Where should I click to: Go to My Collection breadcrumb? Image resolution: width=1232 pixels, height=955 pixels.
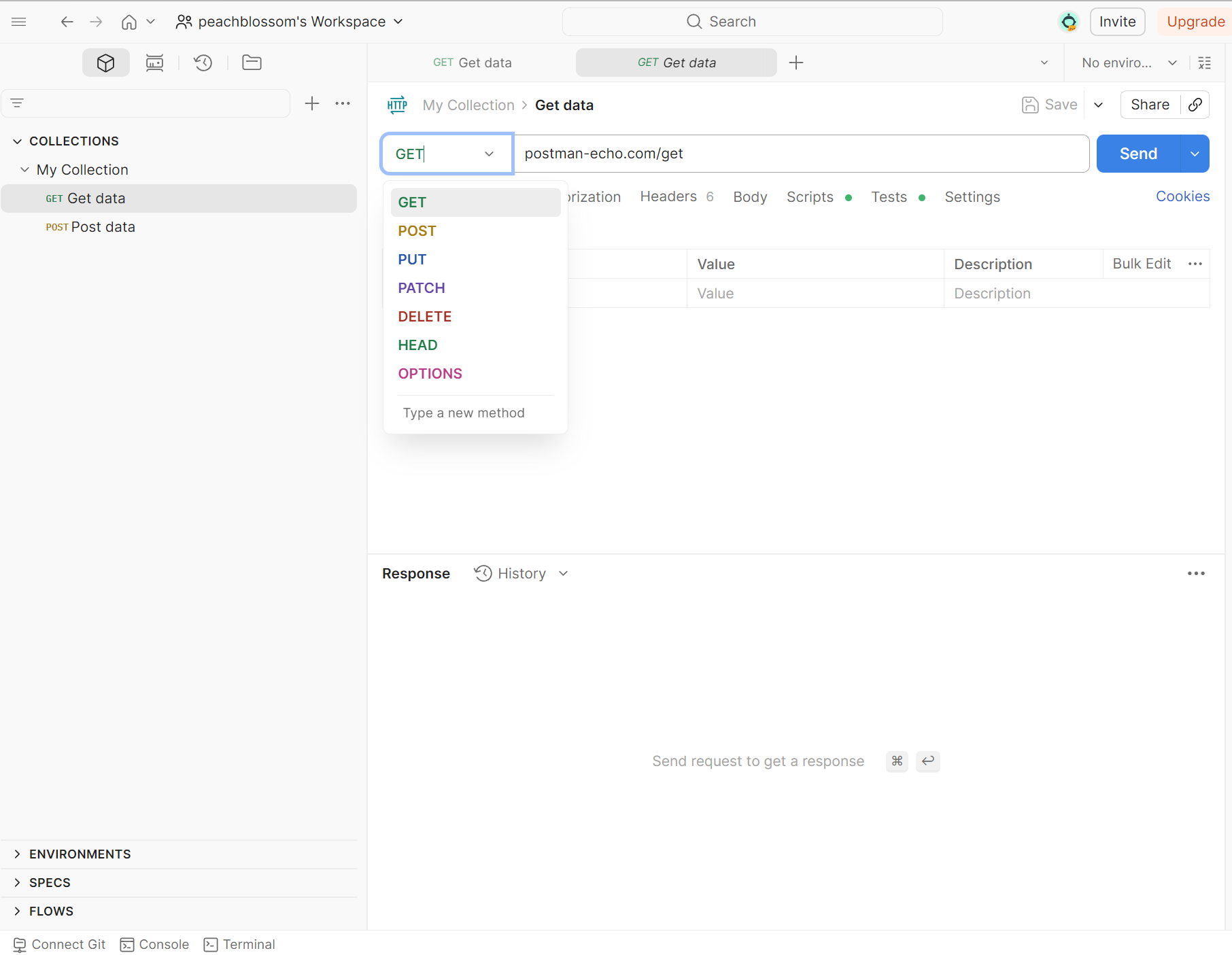[468, 105]
